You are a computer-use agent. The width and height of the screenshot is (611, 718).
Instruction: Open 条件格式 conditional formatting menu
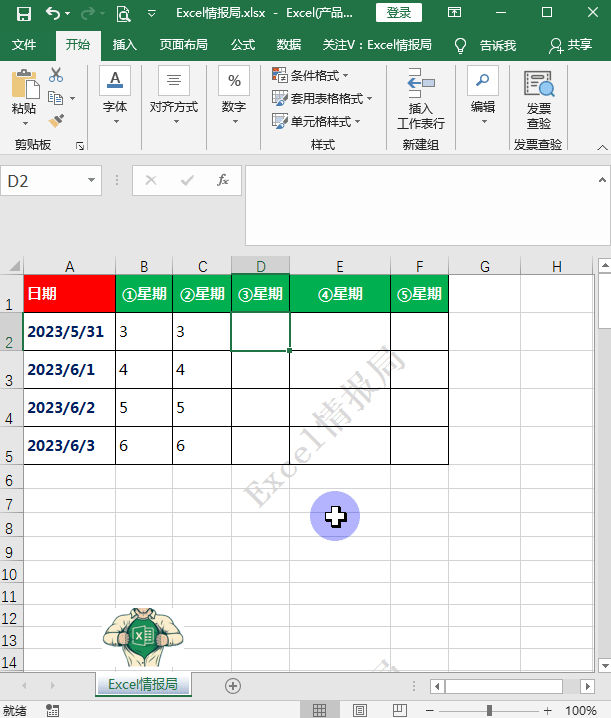(x=311, y=75)
